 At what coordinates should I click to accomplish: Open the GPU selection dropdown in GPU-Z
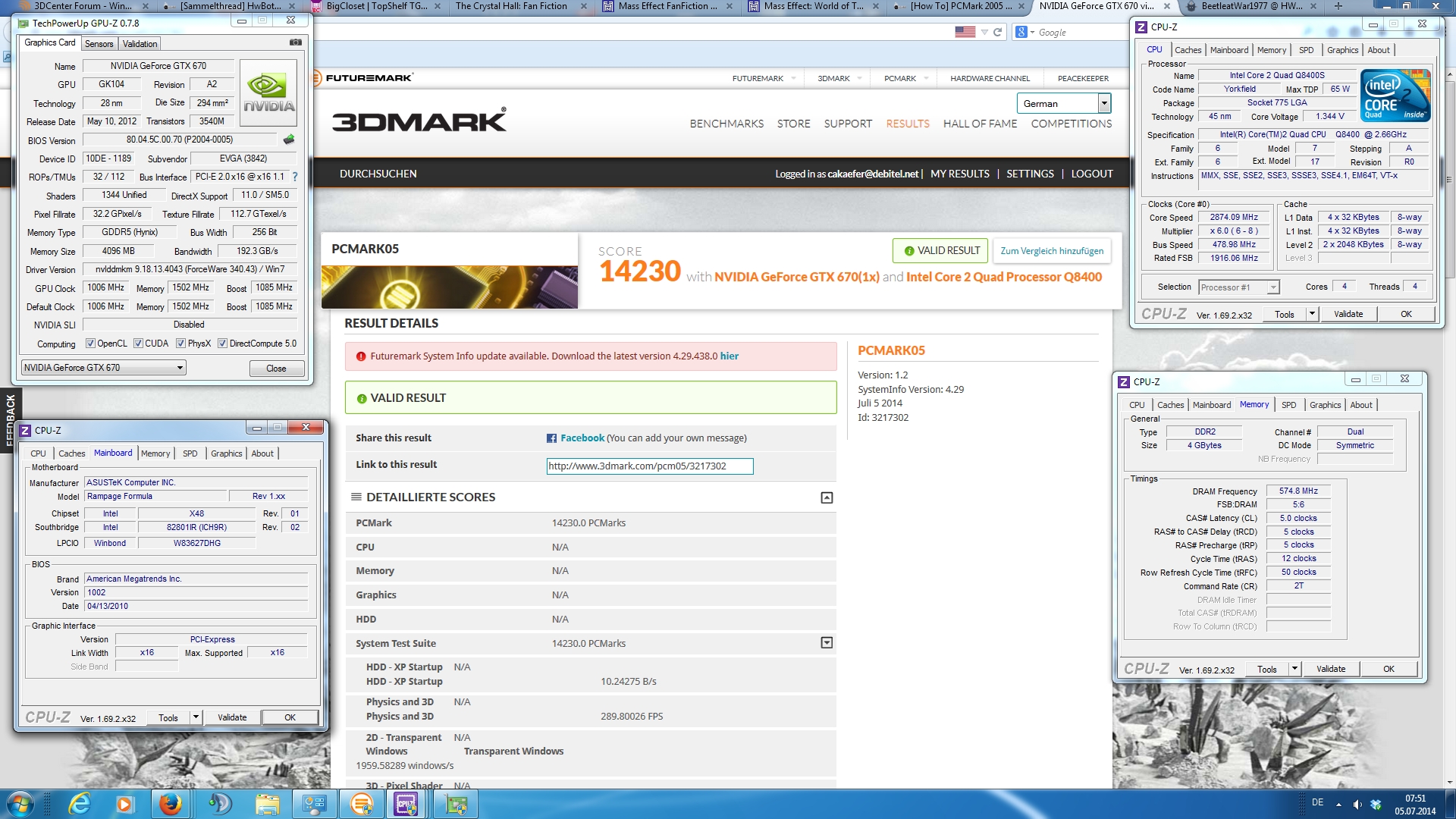pyautogui.click(x=103, y=368)
